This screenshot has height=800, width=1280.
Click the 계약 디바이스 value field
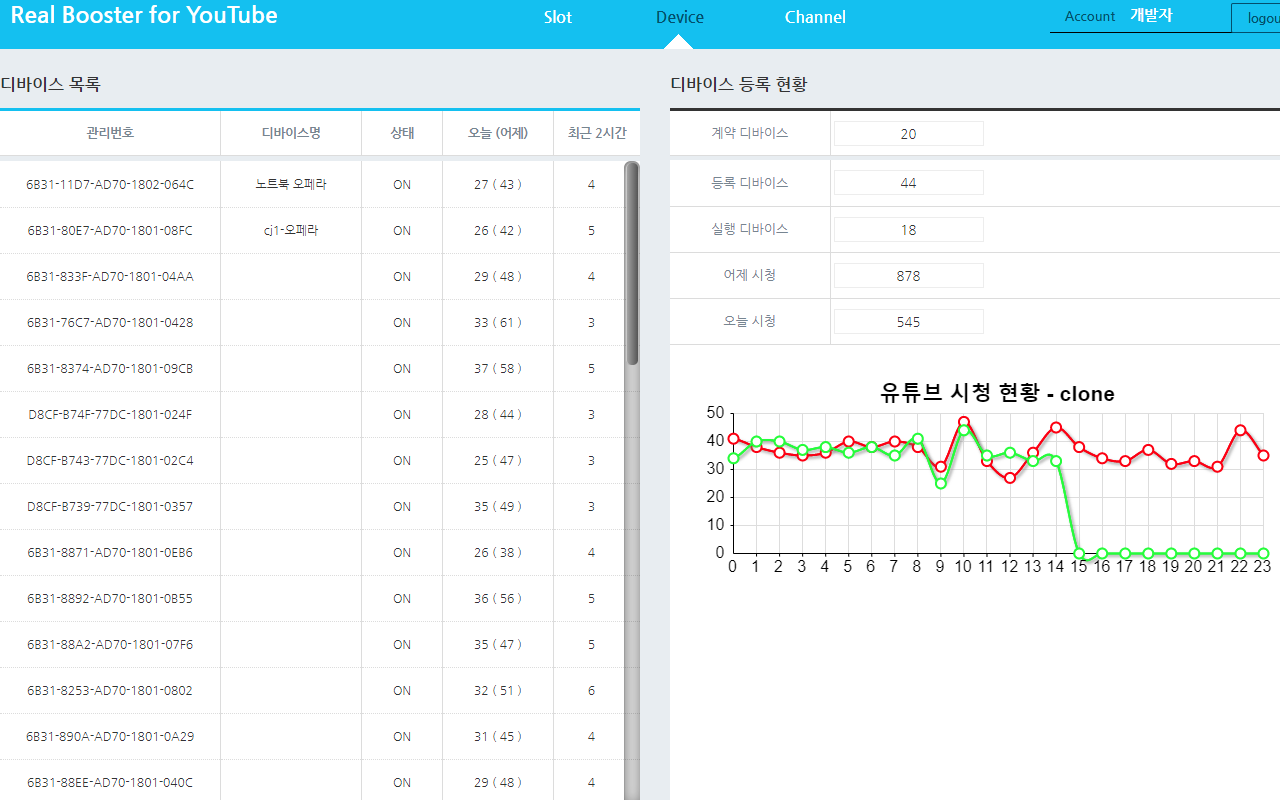(x=909, y=134)
